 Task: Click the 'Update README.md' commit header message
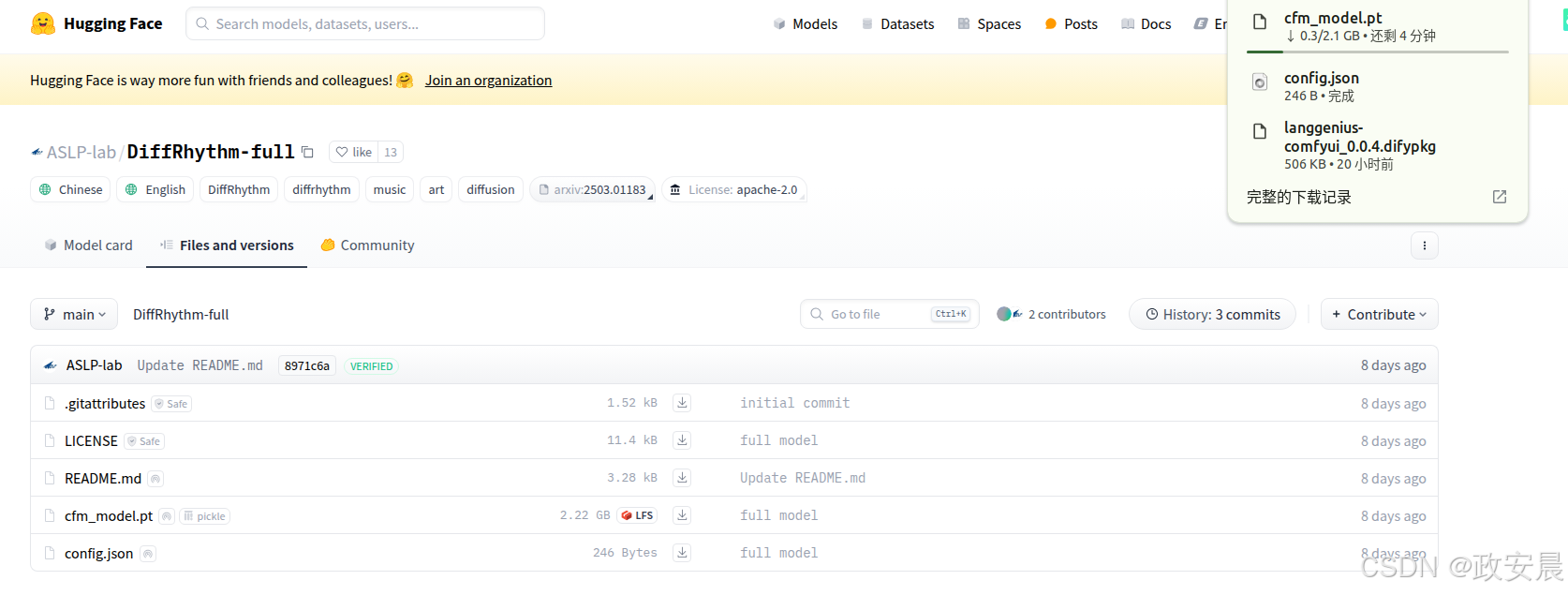coord(200,365)
